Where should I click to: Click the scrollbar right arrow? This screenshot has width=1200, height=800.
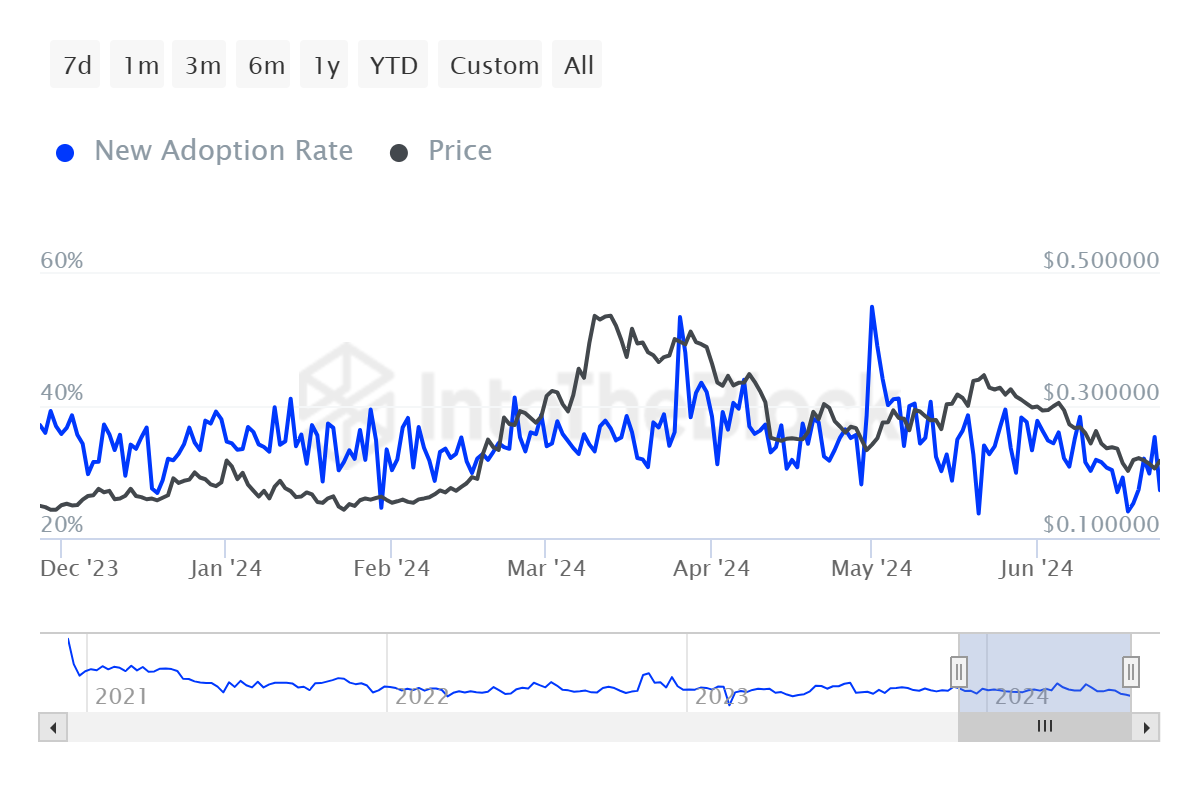click(1146, 727)
